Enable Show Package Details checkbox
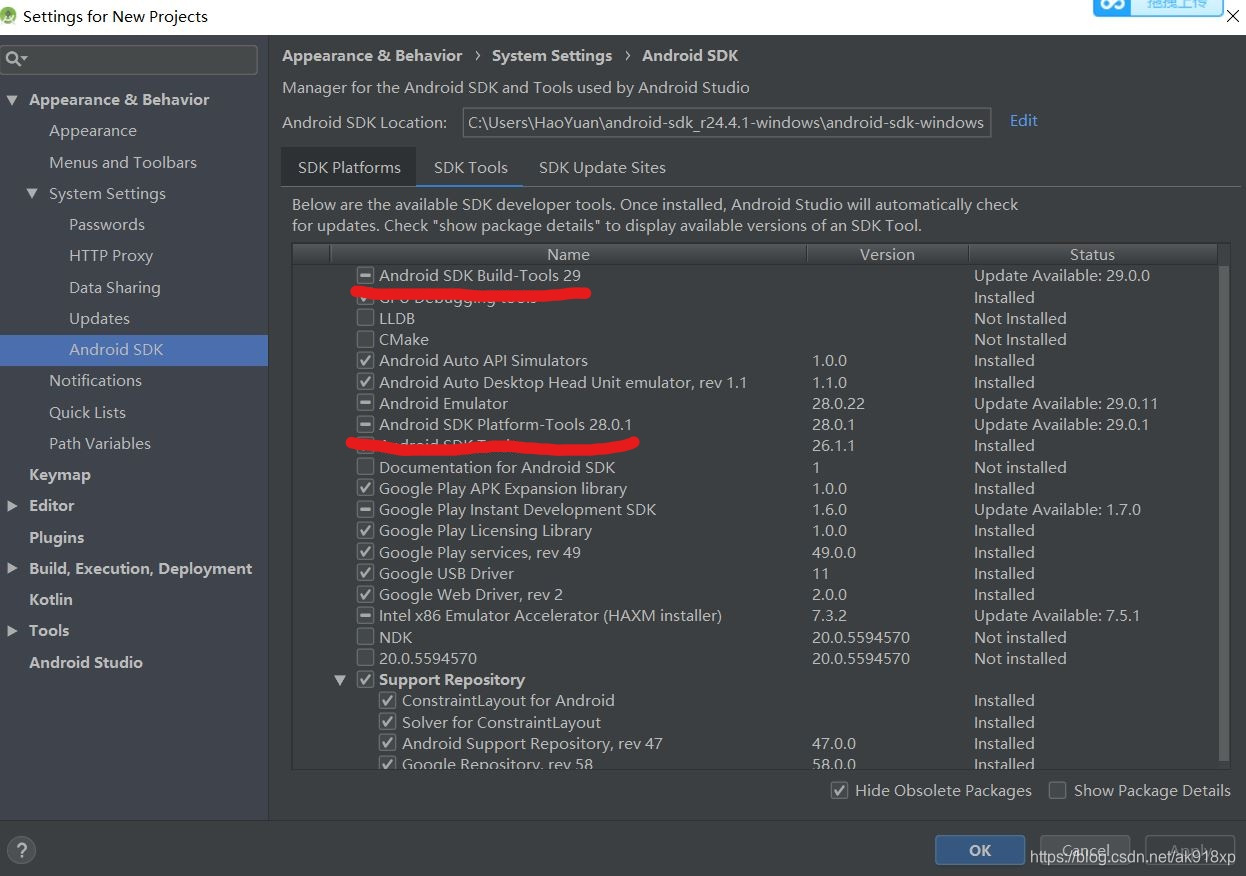The height and width of the screenshot is (876, 1246). click(1057, 791)
